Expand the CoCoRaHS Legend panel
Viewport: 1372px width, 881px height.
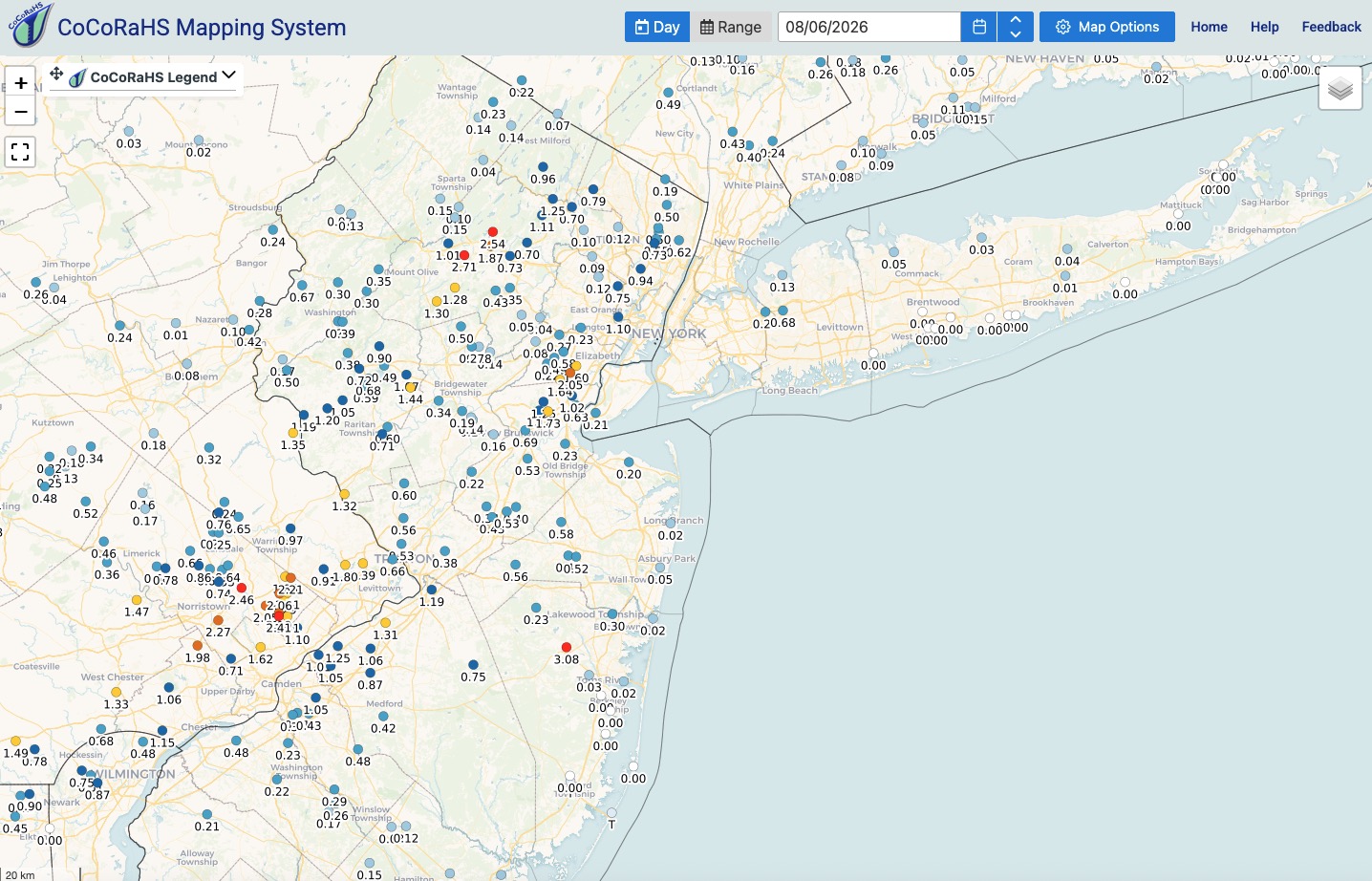228,75
